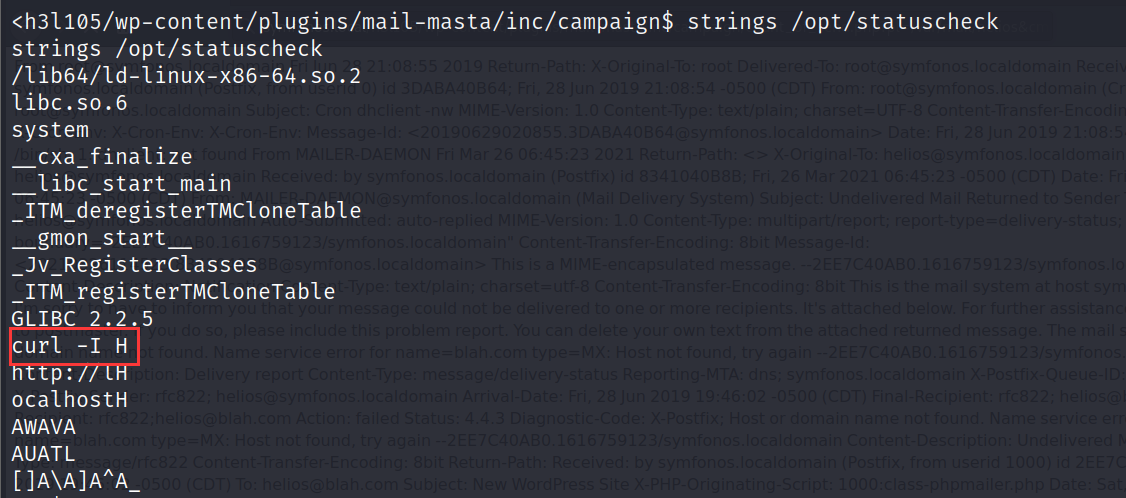Click the __libc_start_main symbol

click(122, 184)
